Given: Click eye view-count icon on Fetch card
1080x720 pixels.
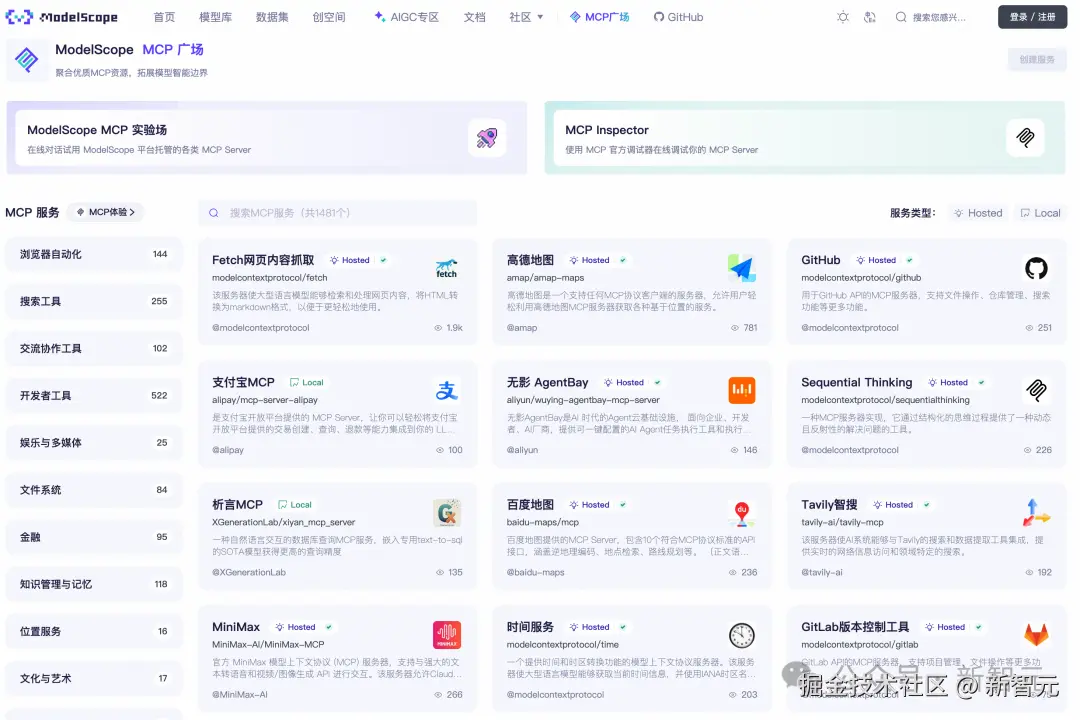Looking at the screenshot, I should click(x=438, y=328).
